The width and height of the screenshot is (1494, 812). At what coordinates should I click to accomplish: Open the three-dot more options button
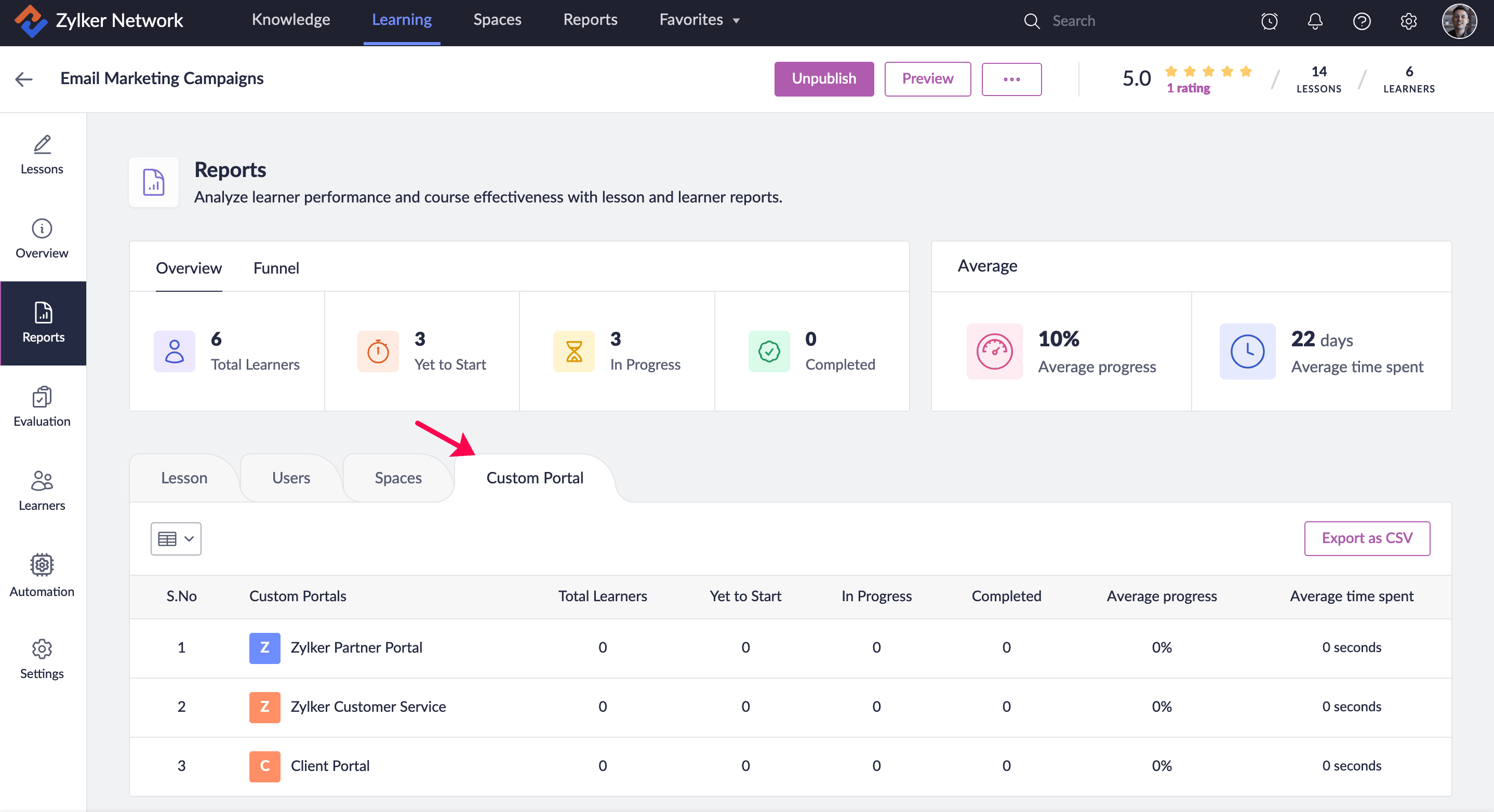pyautogui.click(x=1011, y=79)
